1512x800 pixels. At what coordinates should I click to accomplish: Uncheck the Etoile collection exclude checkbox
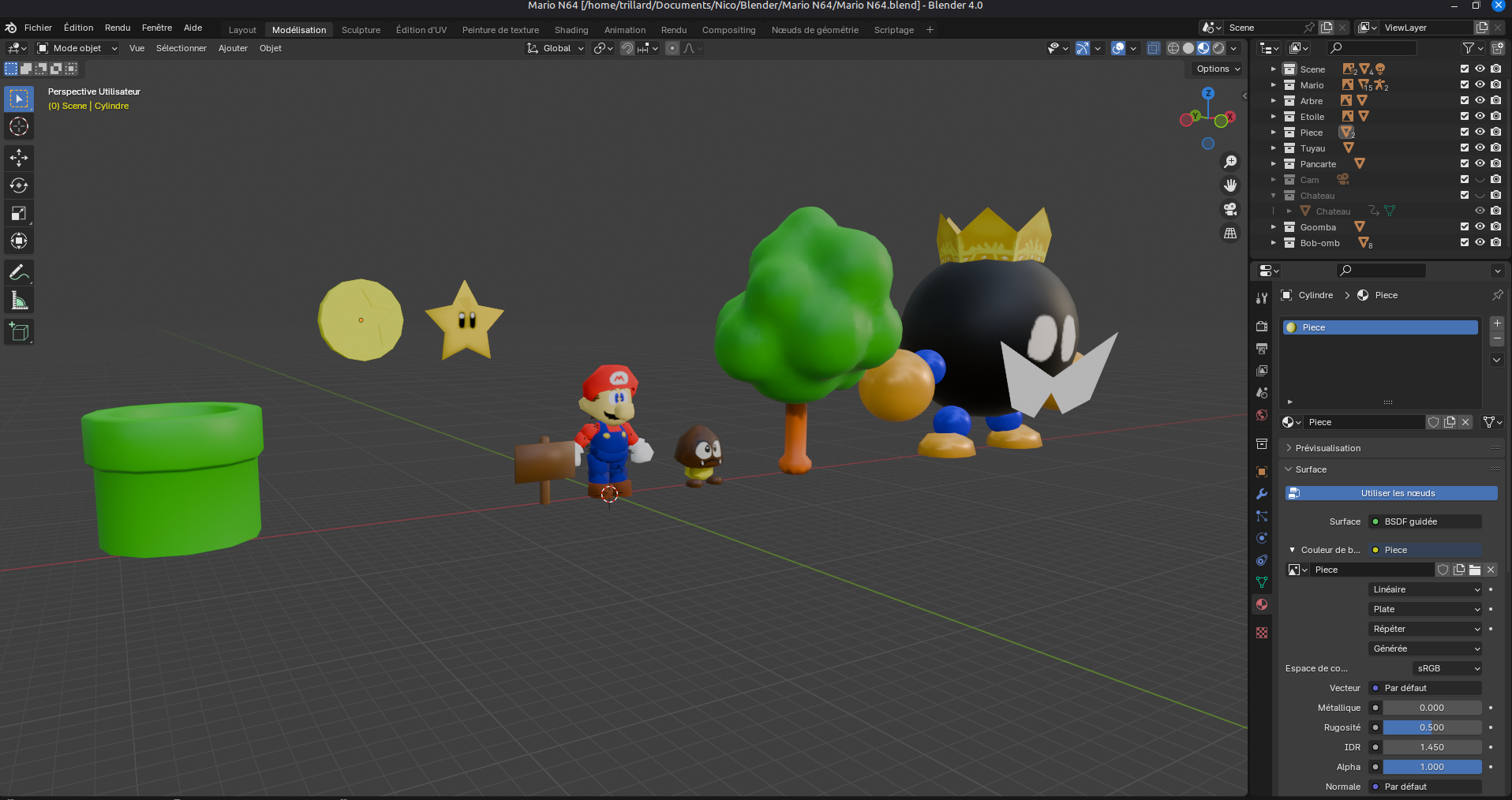[1465, 116]
